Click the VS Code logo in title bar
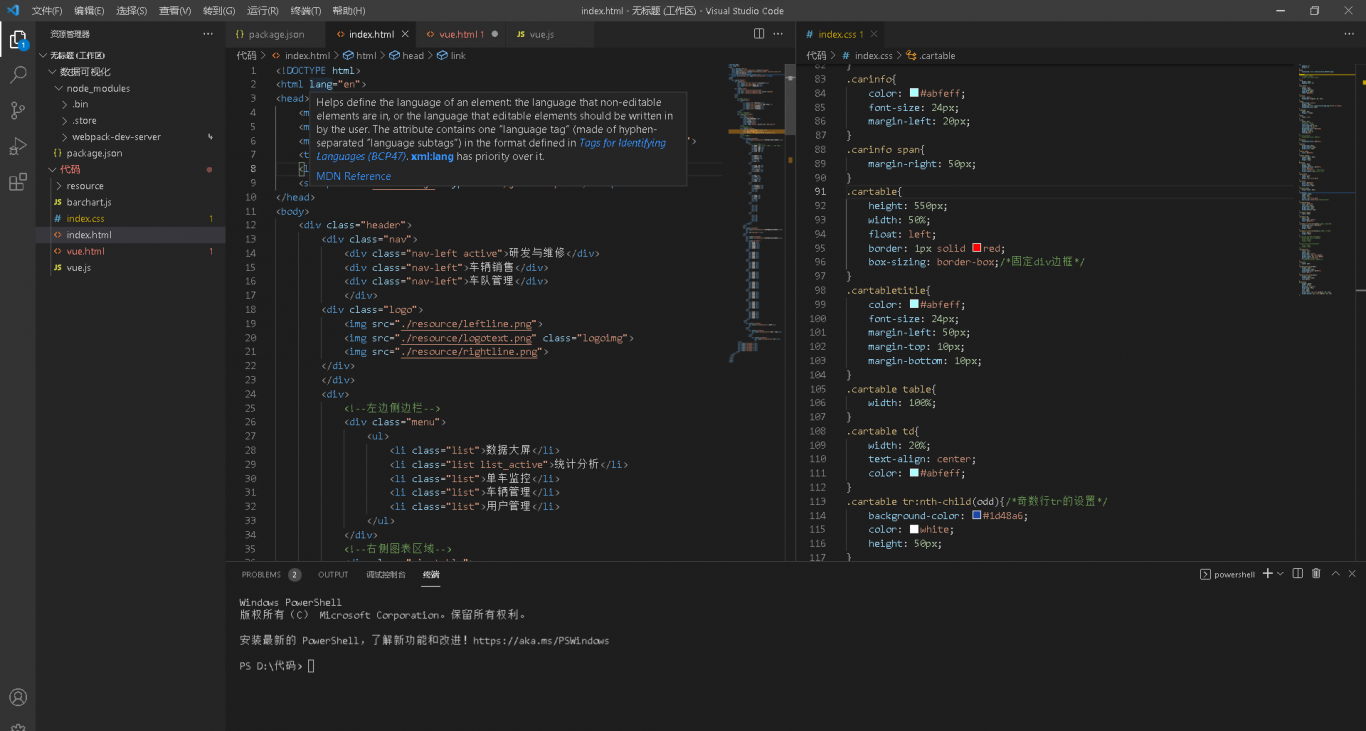Screen dimensions: 1366x731 pyautogui.click(x=13, y=10)
